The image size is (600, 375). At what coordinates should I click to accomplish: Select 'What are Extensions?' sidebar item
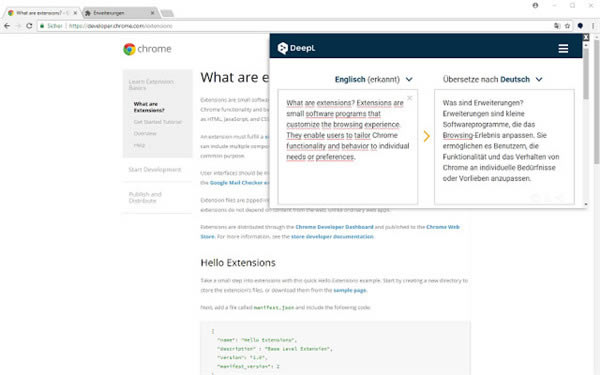pos(149,107)
